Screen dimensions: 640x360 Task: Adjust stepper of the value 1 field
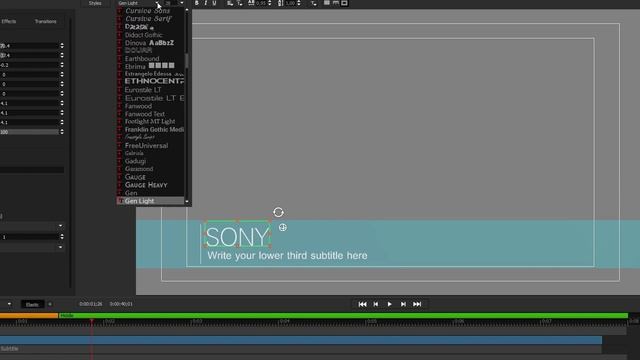click(x=62, y=237)
